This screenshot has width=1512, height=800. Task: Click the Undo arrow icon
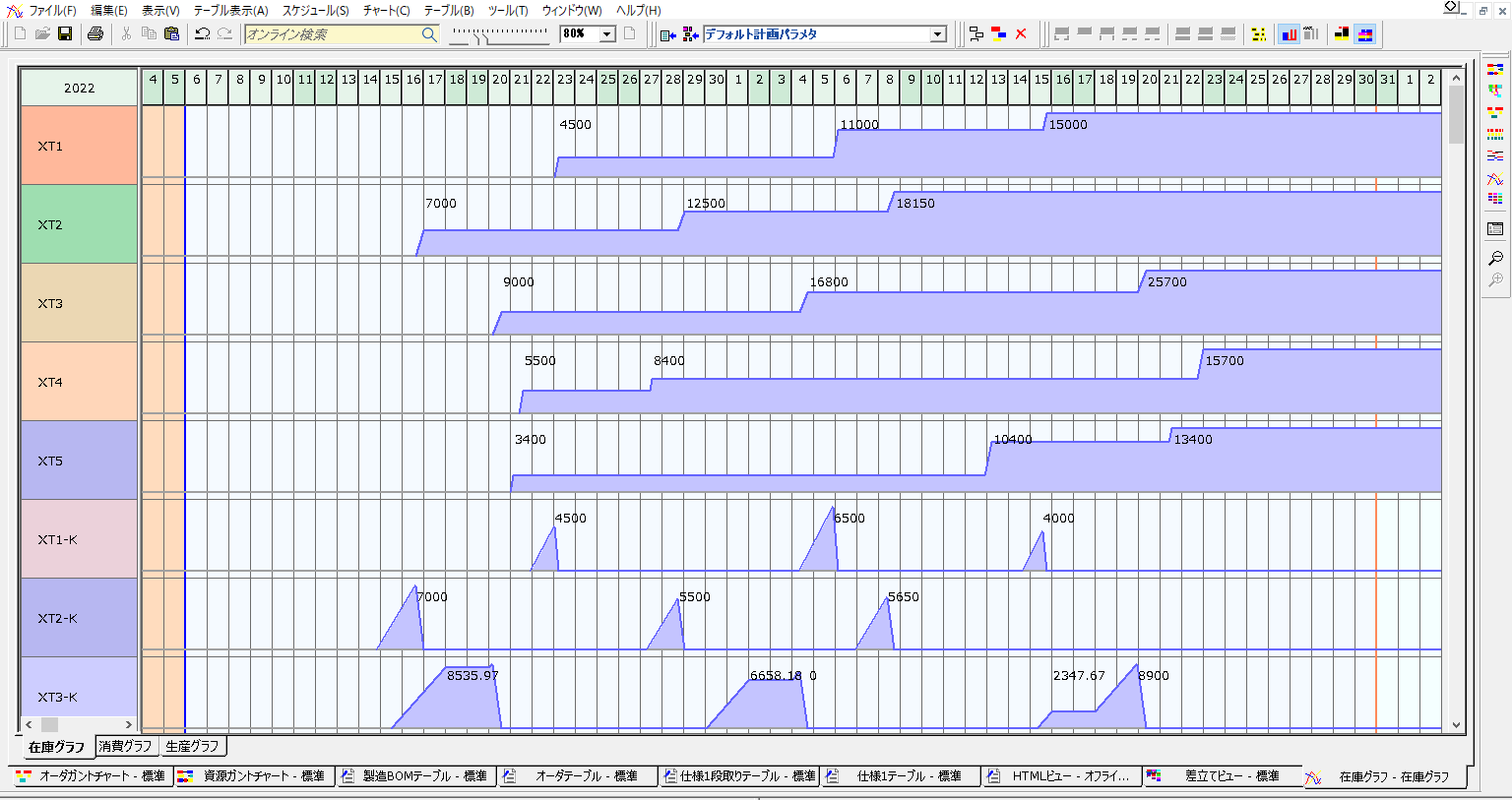[202, 33]
